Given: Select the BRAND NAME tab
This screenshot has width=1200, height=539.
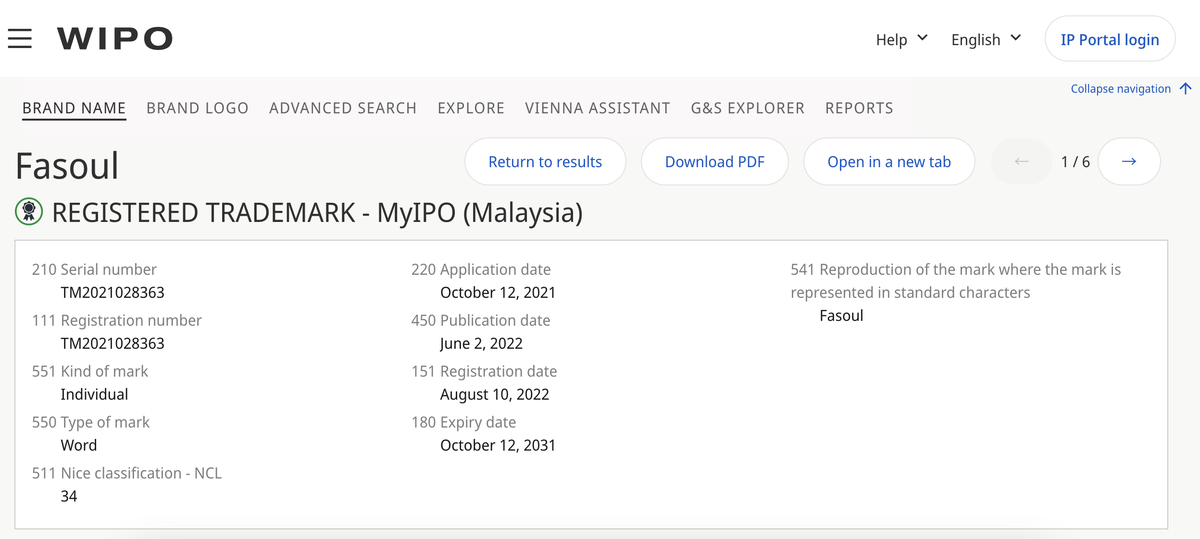Looking at the screenshot, I should pos(74,108).
